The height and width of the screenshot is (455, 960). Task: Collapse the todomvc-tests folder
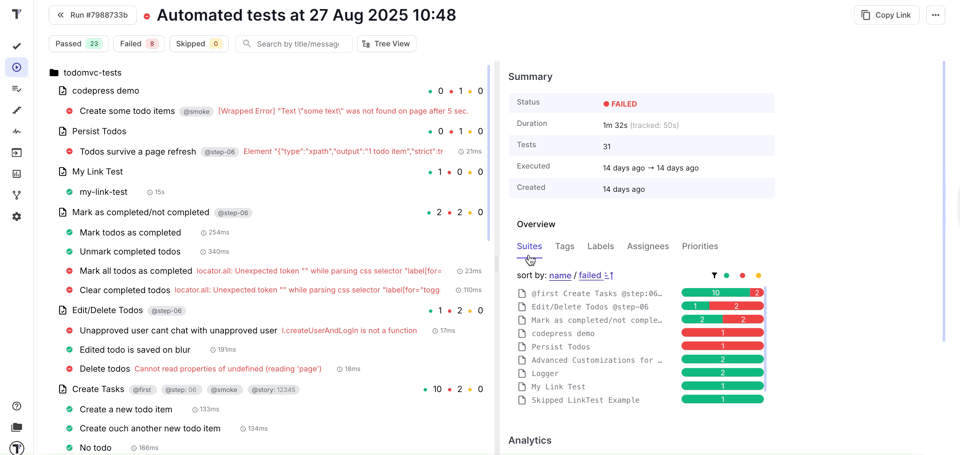54,73
